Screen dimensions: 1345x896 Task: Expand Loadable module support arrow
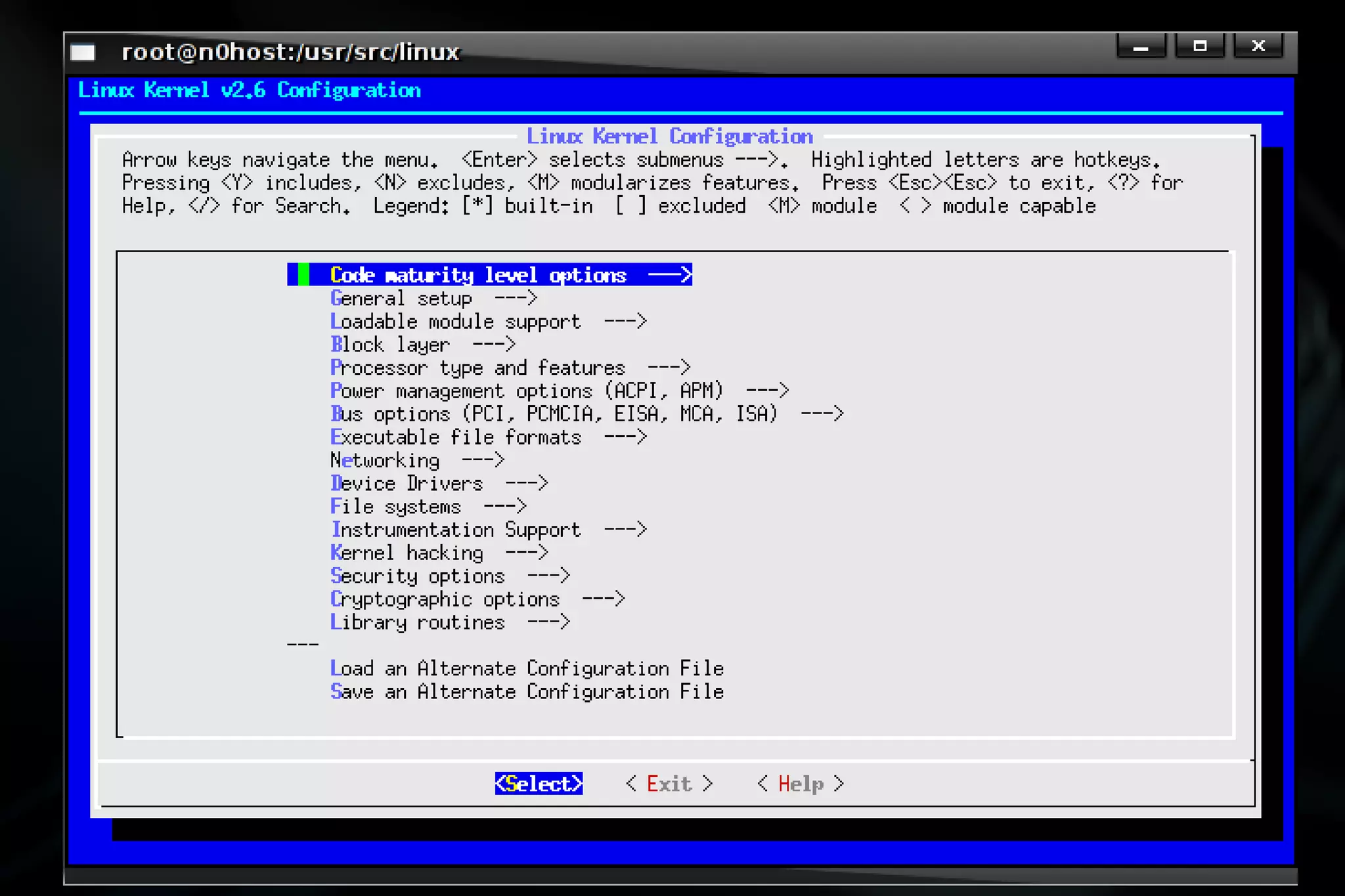[625, 322]
